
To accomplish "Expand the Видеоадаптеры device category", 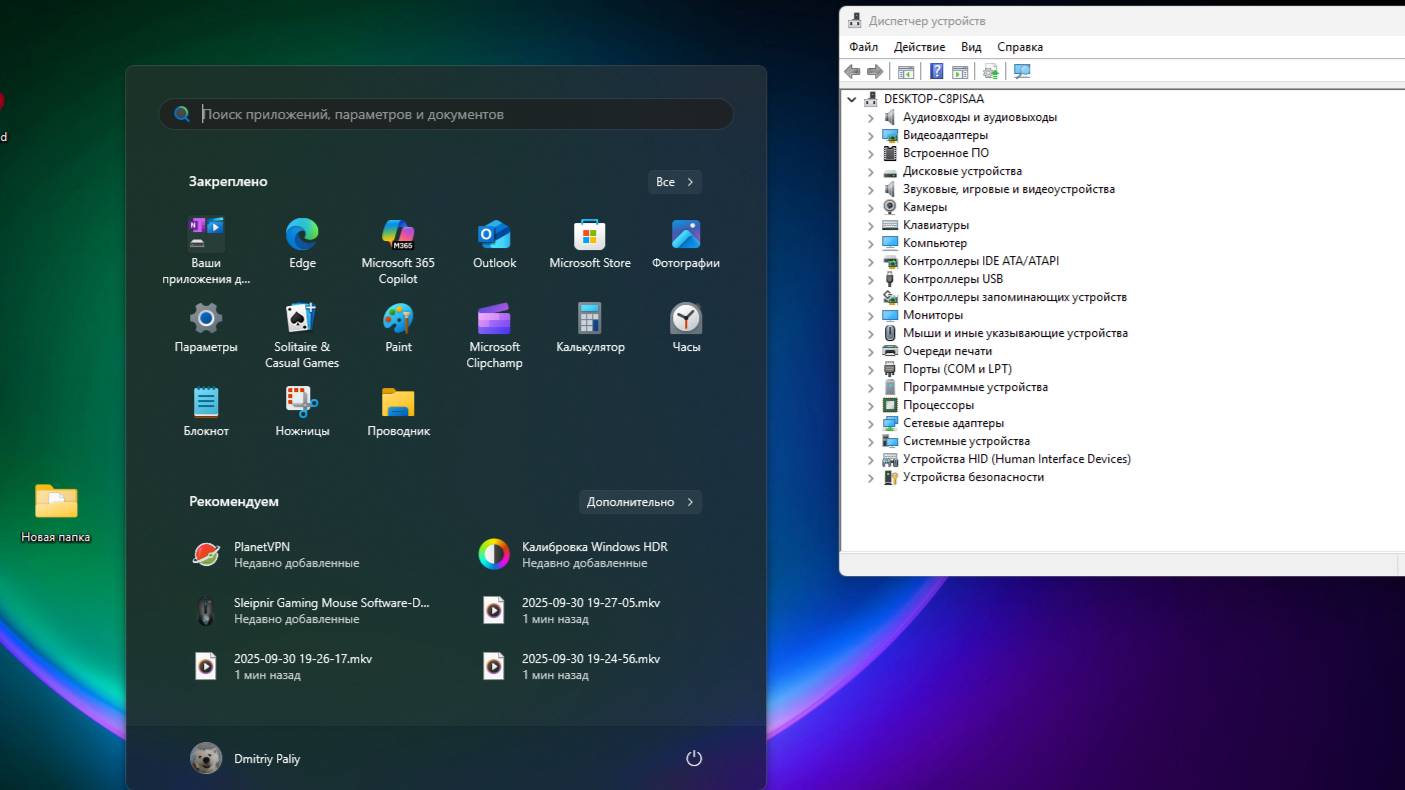I will (x=870, y=136).
